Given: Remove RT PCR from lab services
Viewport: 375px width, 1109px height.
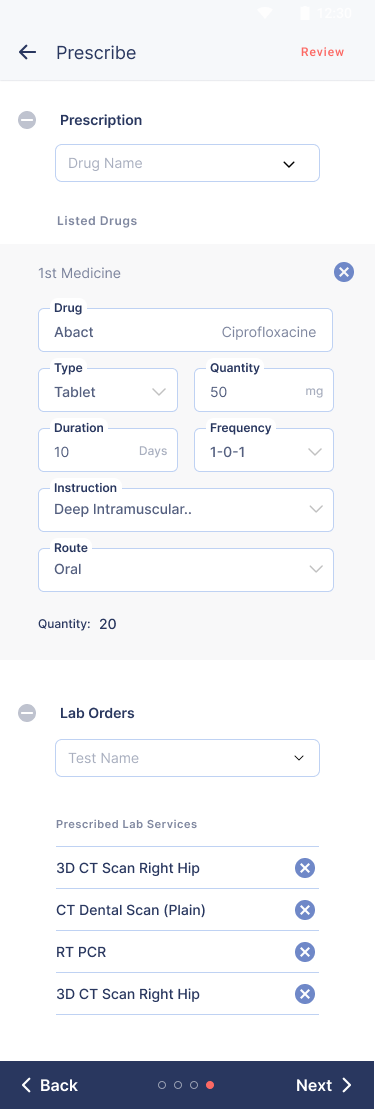Looking at the screenshot, I should (x=304, y=952).
